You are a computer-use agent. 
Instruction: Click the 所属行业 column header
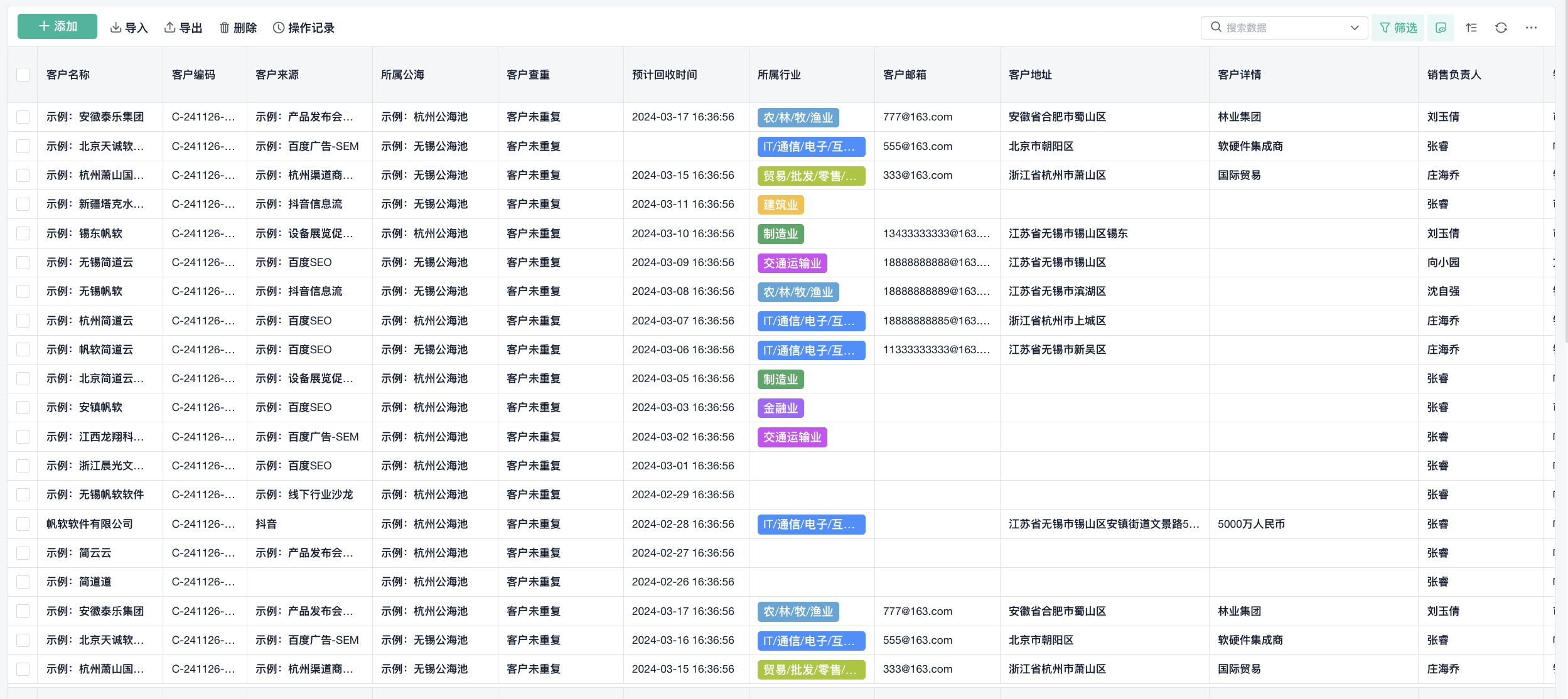(x=779, y=75)
